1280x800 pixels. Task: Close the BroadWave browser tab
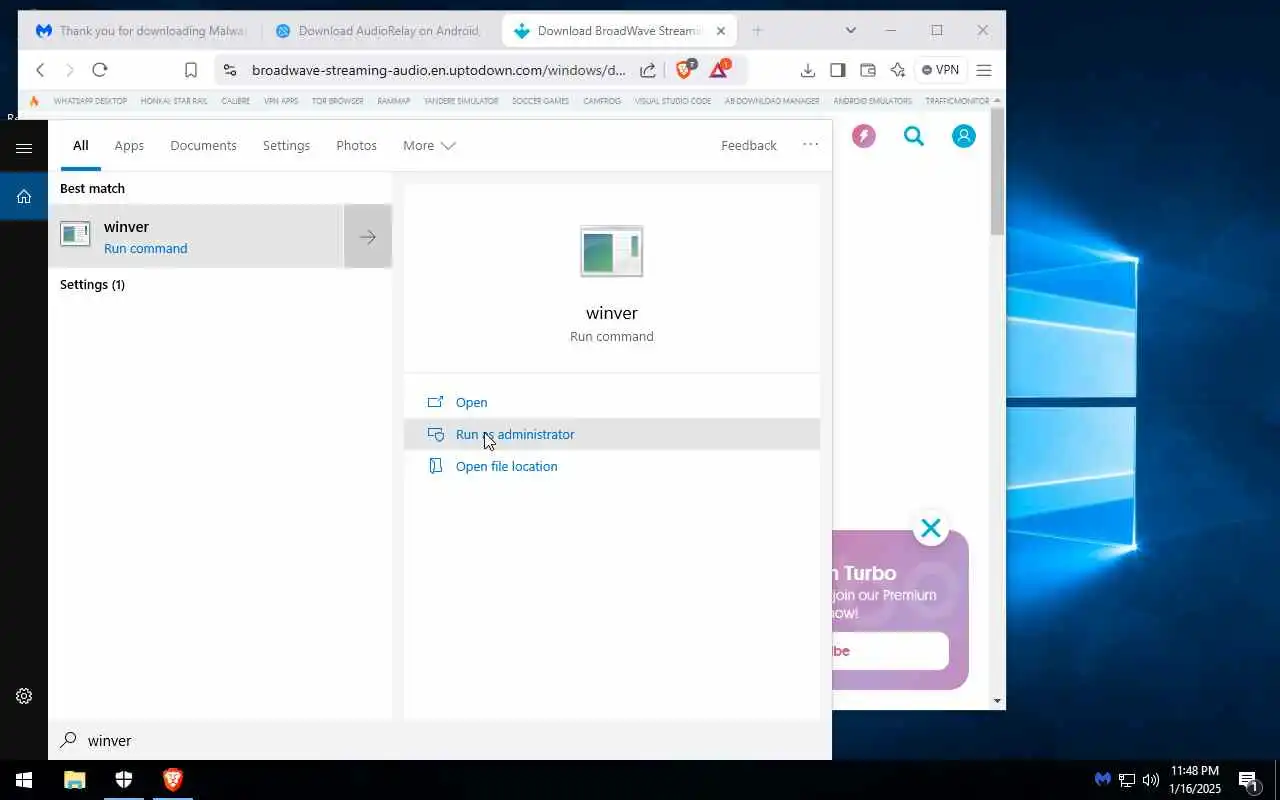pyautogui.click(x=721, y=31)
